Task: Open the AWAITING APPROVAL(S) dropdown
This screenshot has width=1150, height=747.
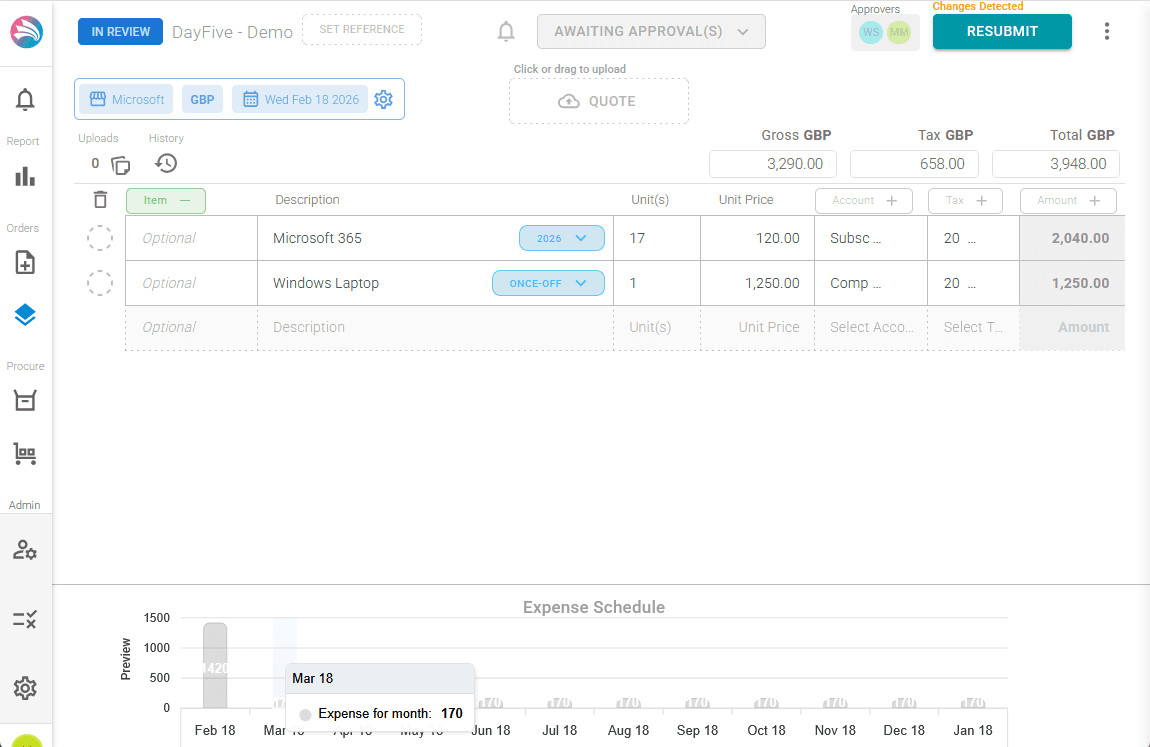Action: pyautogui.click(x=651, y=31)
